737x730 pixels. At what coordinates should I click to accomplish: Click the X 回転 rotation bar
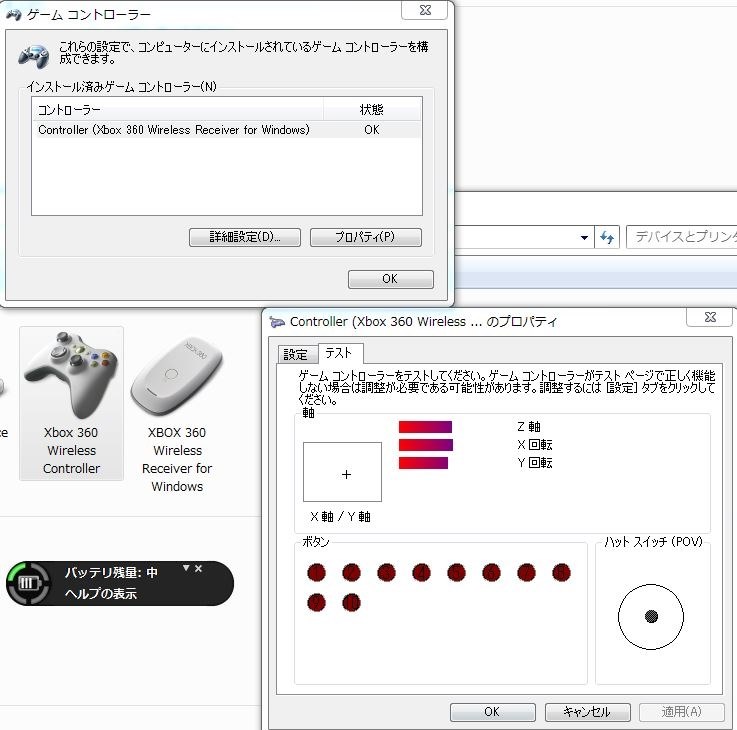[x=426, y=445]
